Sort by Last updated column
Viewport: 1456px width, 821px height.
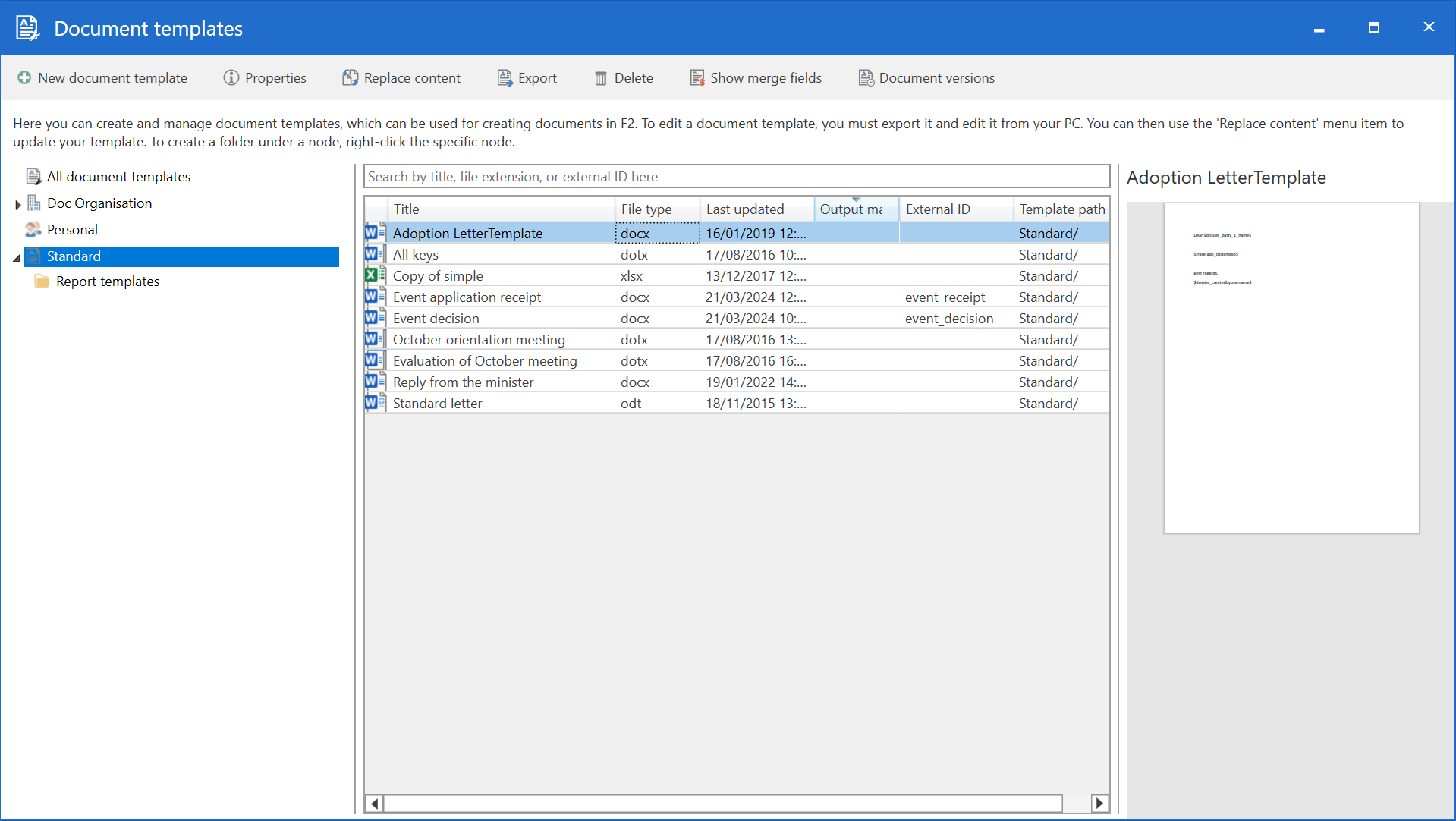coord(756,209)
